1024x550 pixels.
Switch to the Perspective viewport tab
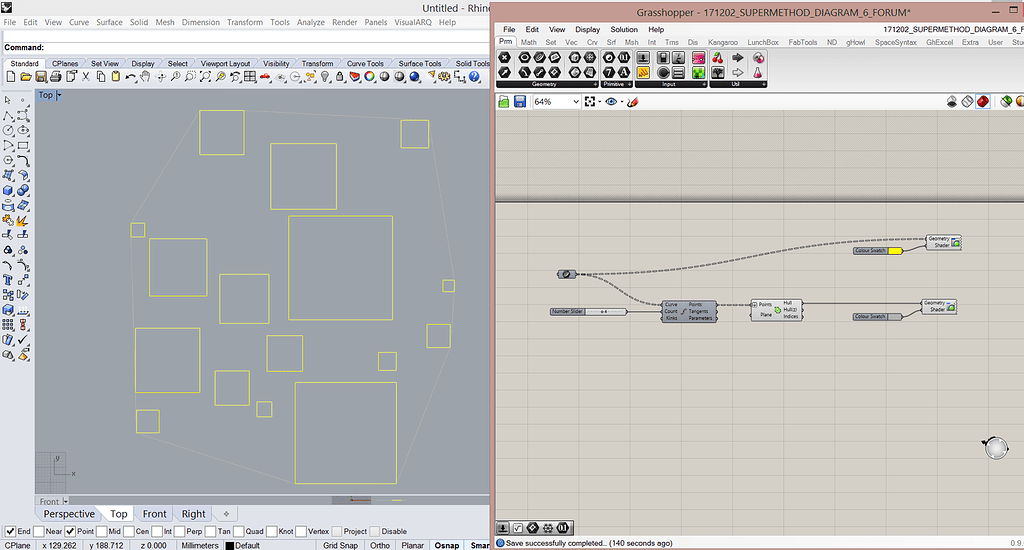tap(69, 514)
